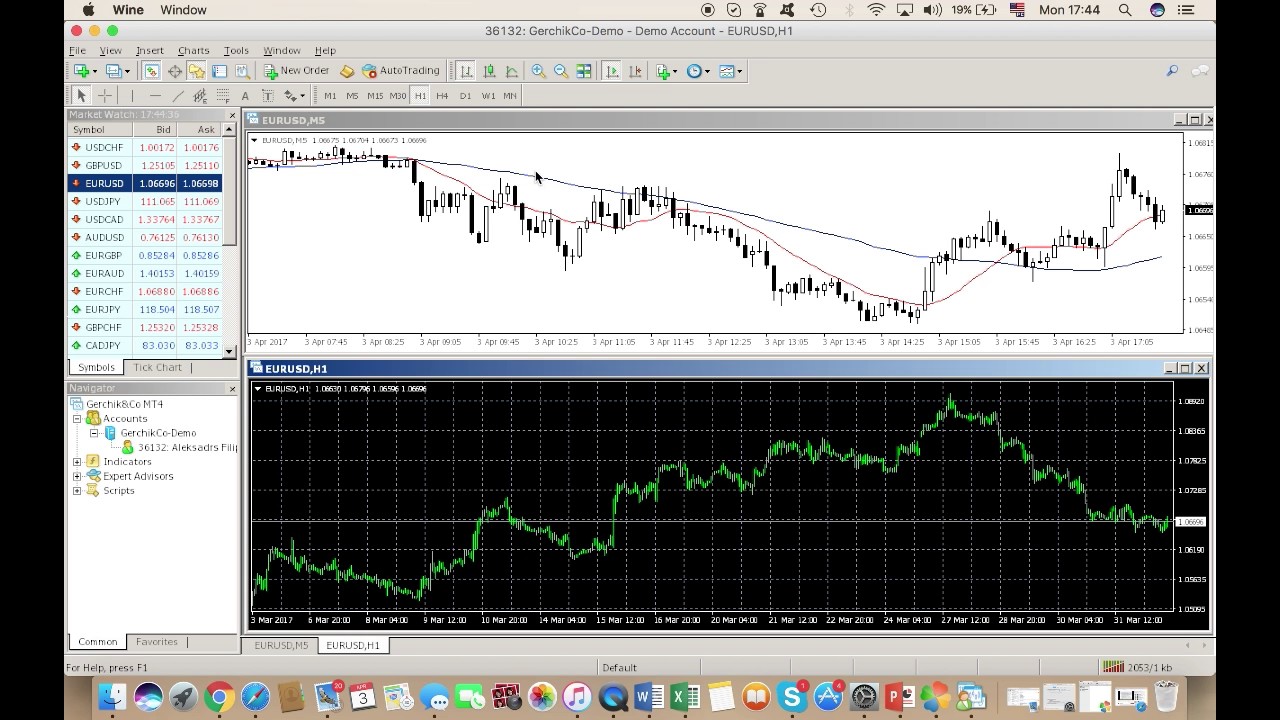This screenshot has width=1280, height=720.
Task: Select the Vertical Line drawing tool
Action: [132, 96]
